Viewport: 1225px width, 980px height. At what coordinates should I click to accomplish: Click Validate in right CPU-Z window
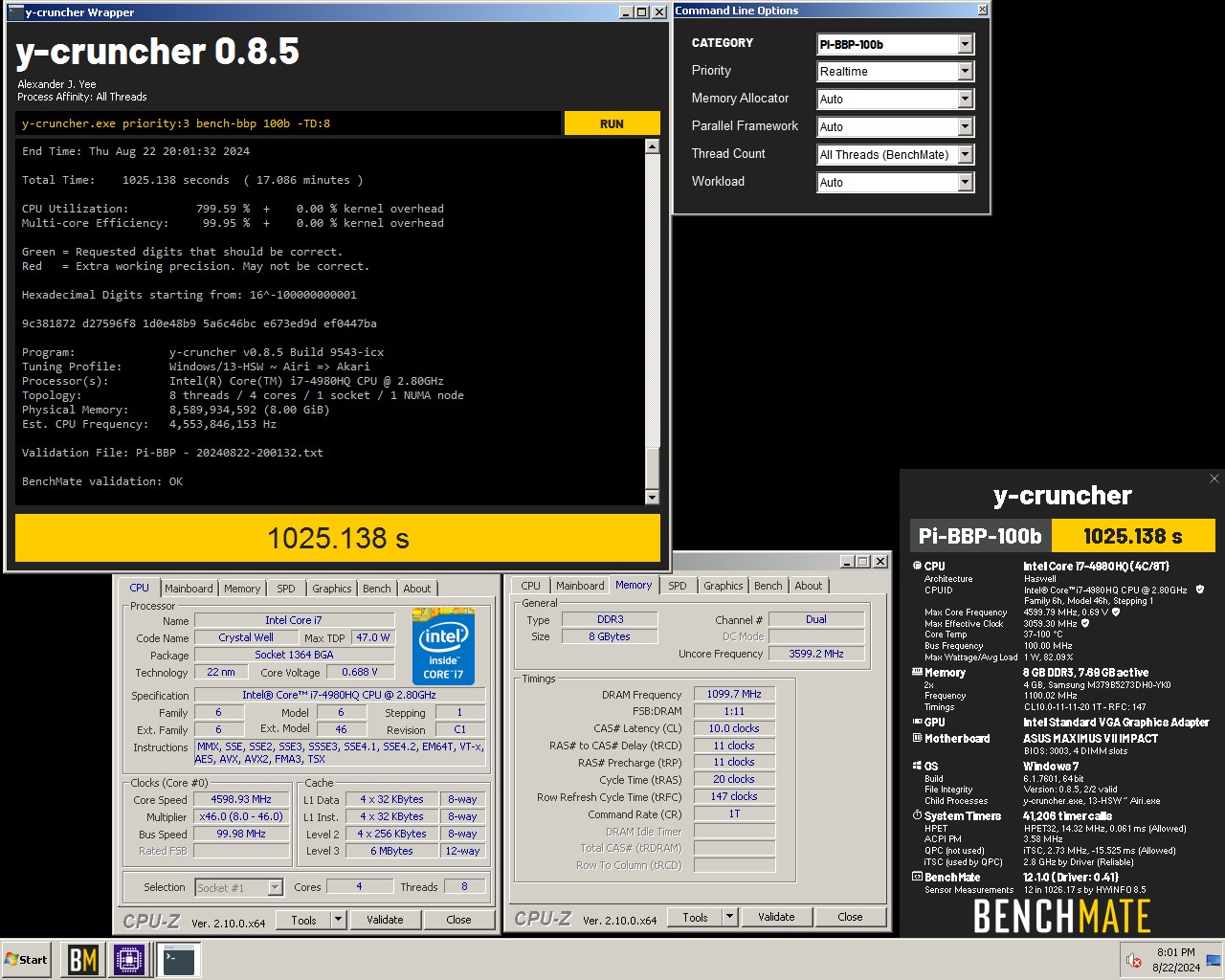(776, 917)
